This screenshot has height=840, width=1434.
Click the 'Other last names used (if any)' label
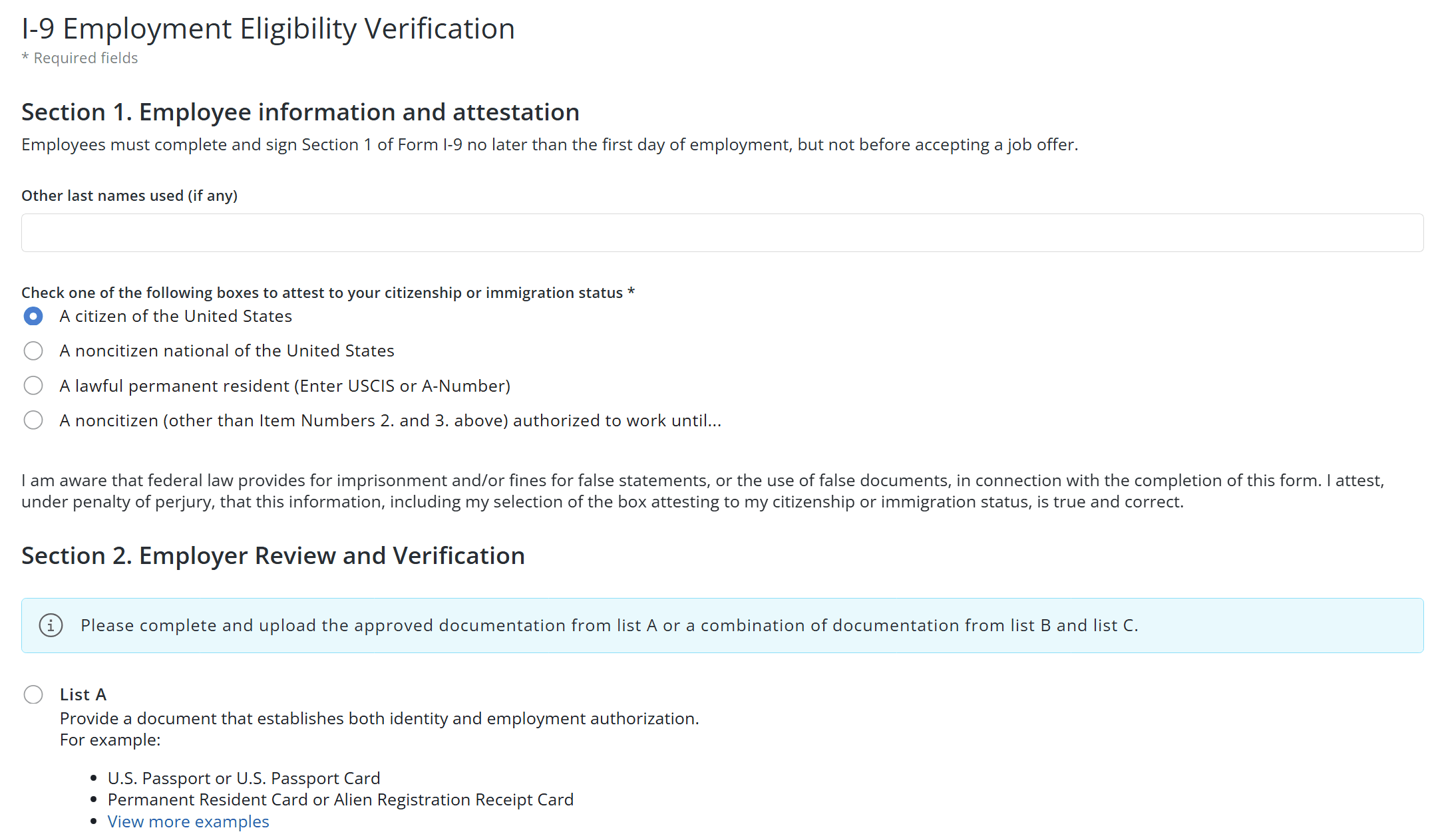coord(129,196)
